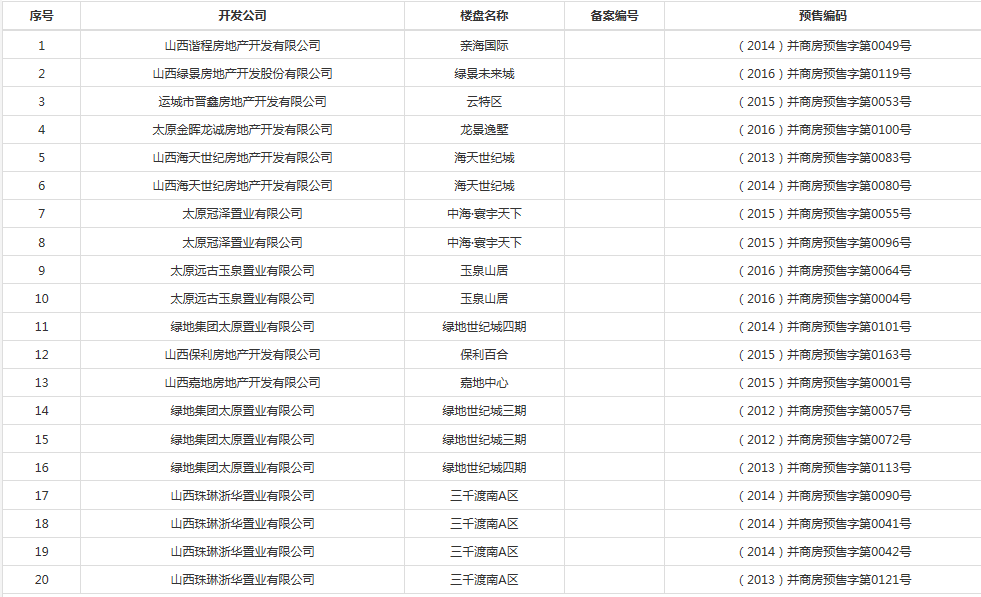Click project name 绿景未来城
The width and height of the screenshot is (981, 597).
point(484,74)
